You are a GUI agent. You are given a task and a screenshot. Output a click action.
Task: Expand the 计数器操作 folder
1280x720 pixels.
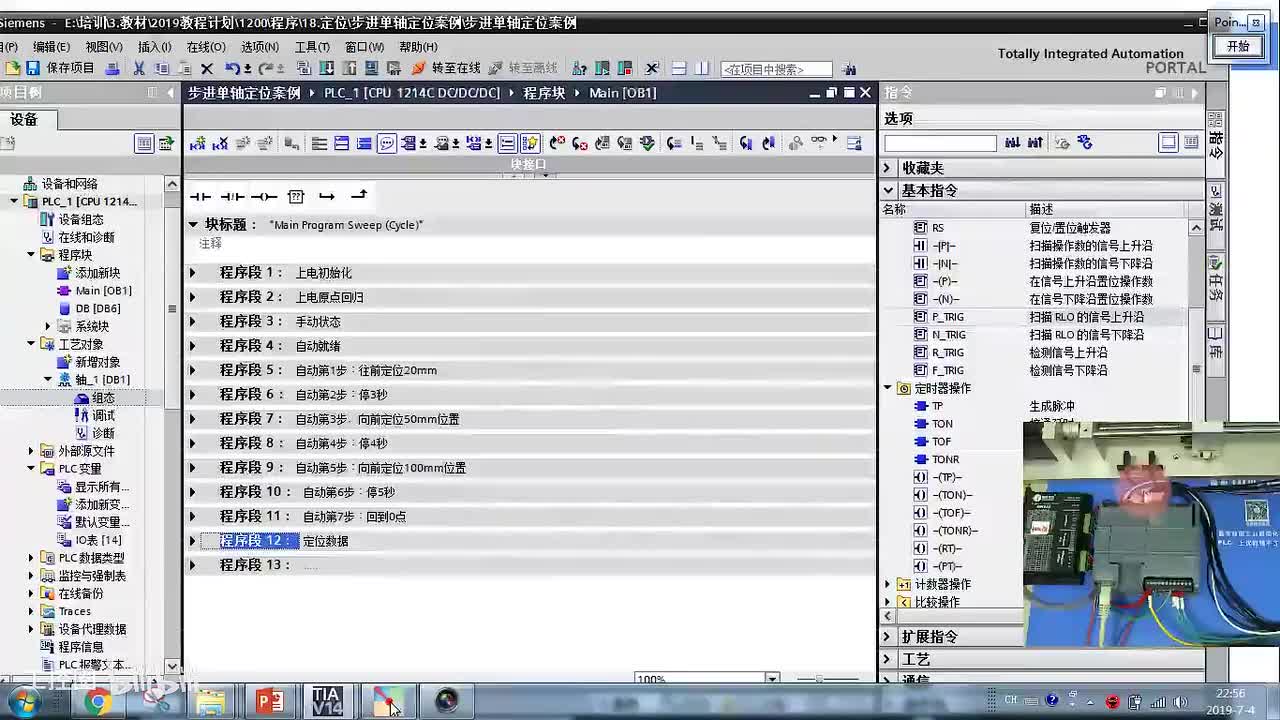tap(887, 584)
